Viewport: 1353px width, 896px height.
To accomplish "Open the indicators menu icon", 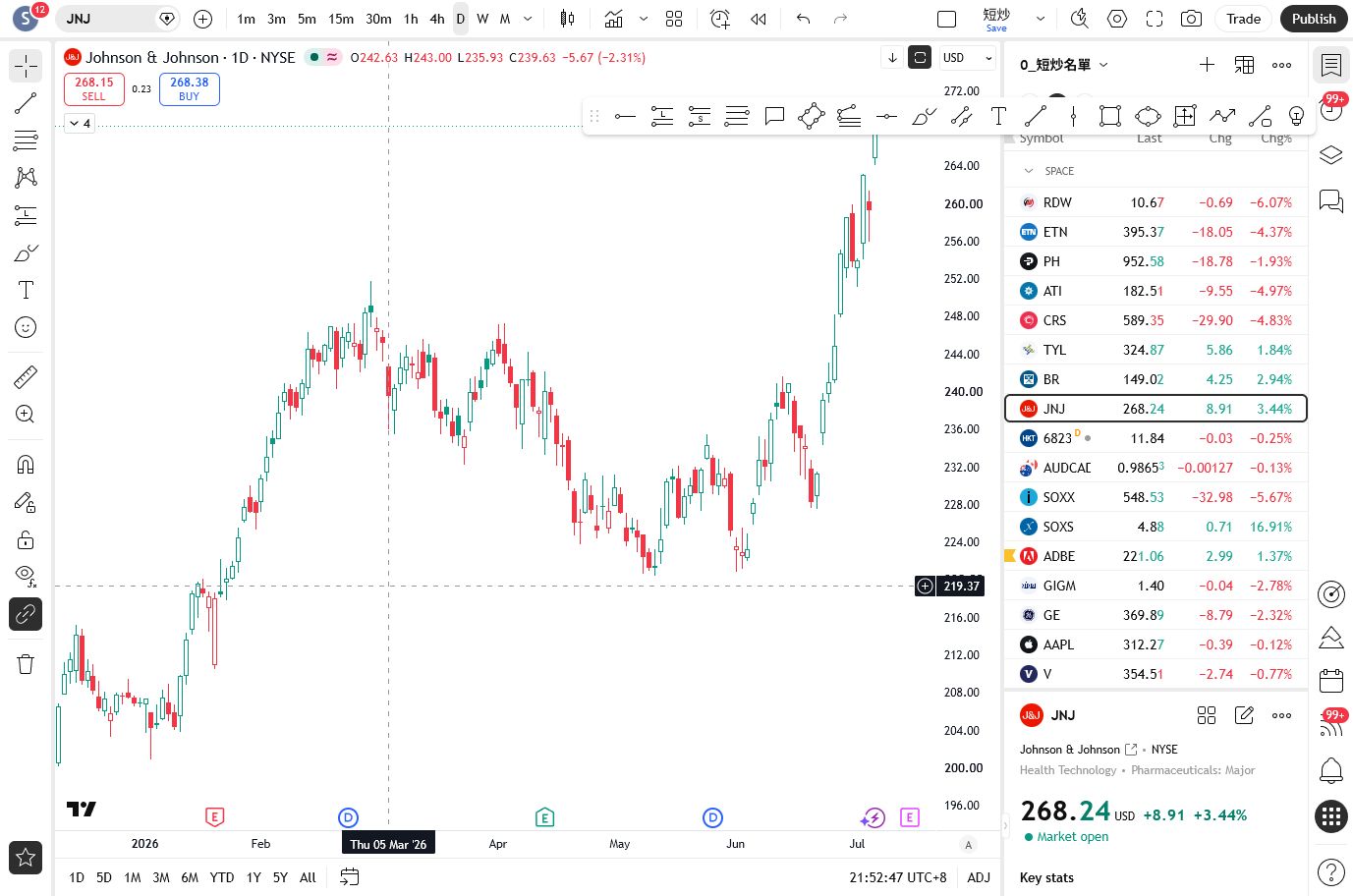I will point(614,19).
